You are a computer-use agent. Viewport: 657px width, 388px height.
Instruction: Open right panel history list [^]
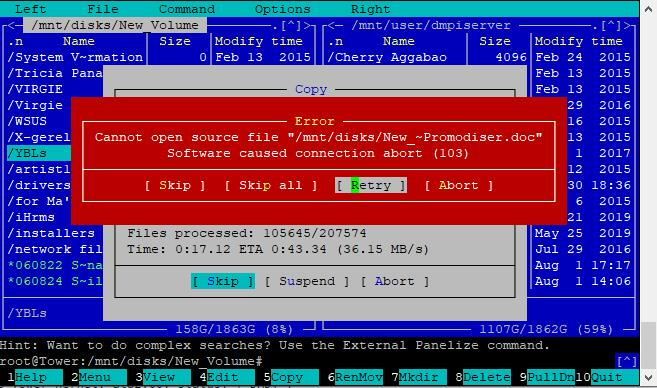point(611,25)
